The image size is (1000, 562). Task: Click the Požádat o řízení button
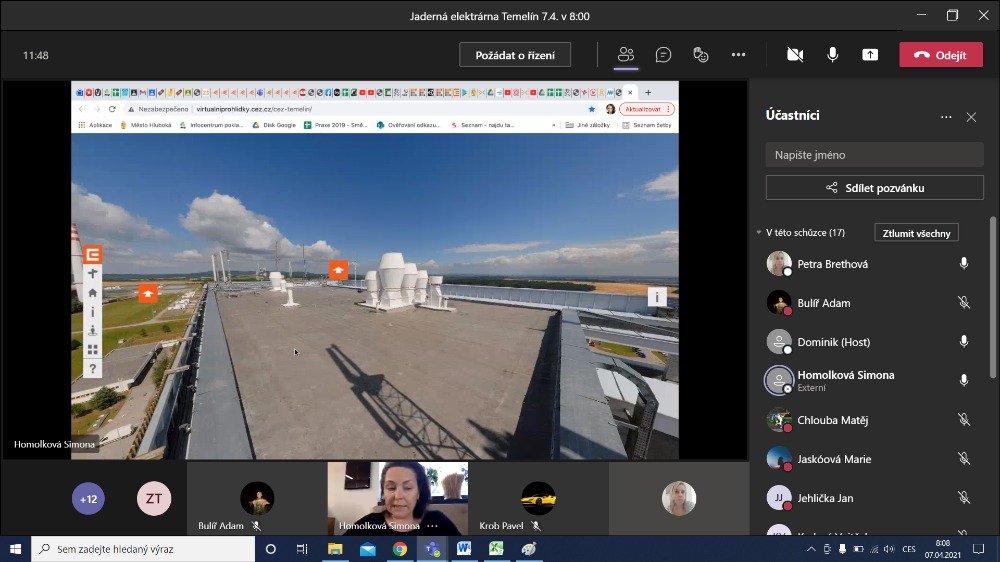click(514, 55)
